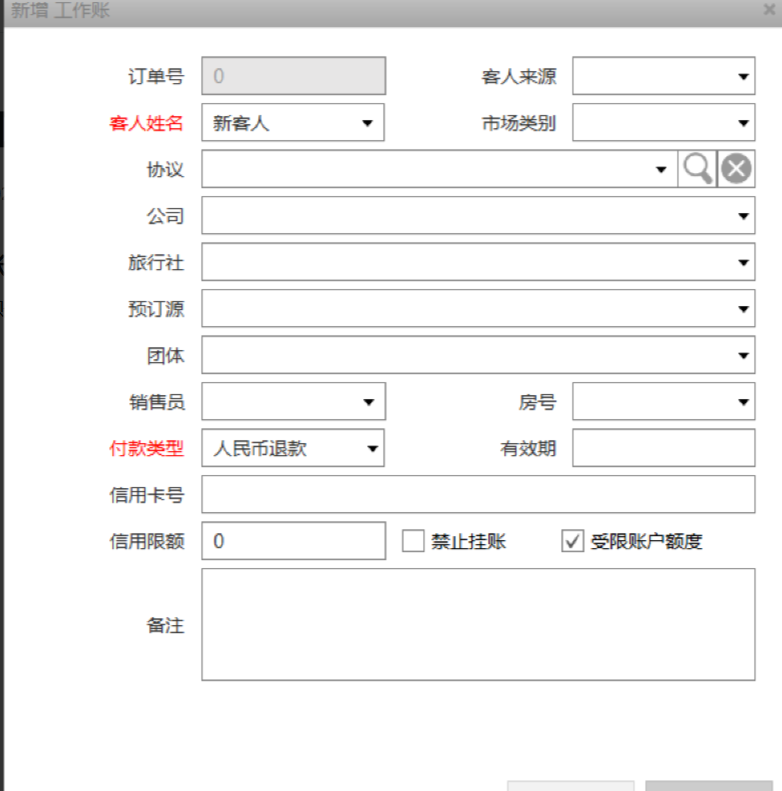The image size is (782, 791).
Task: Click into the 备注 text area
Action: pos(478,625)
